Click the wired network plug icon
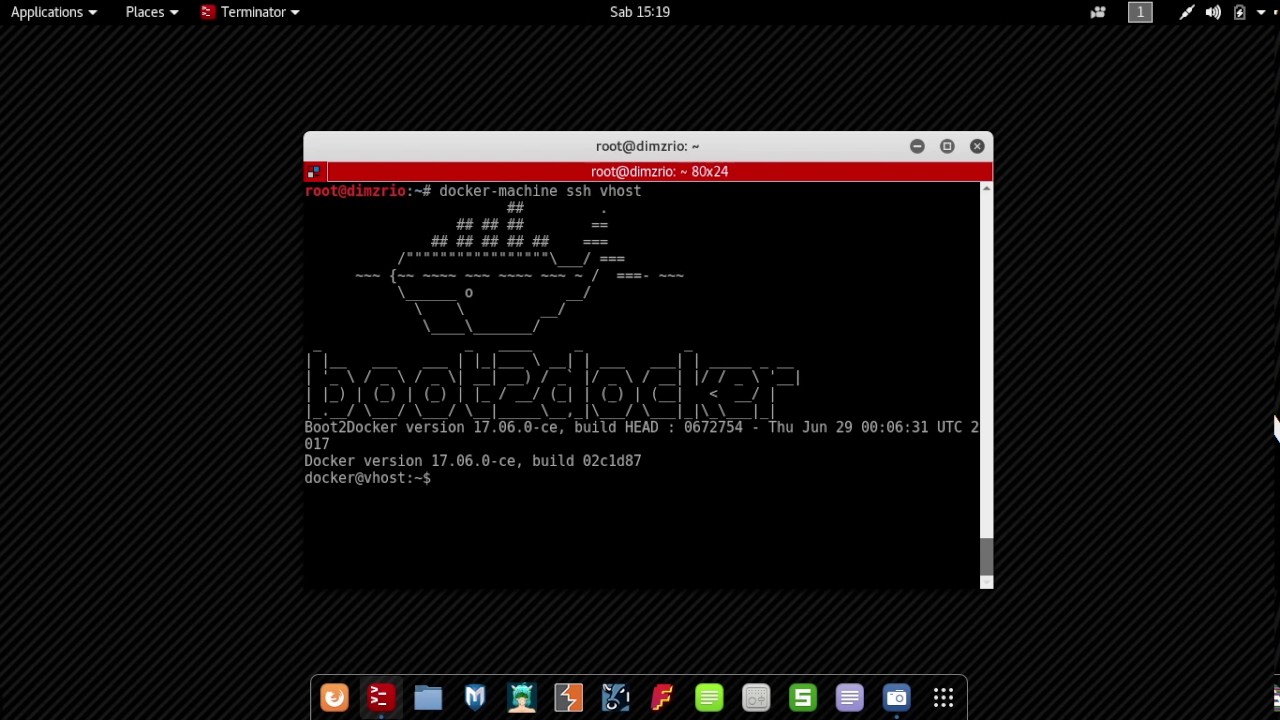This screenshot has height=720, width=1280. coord(1186,12)
